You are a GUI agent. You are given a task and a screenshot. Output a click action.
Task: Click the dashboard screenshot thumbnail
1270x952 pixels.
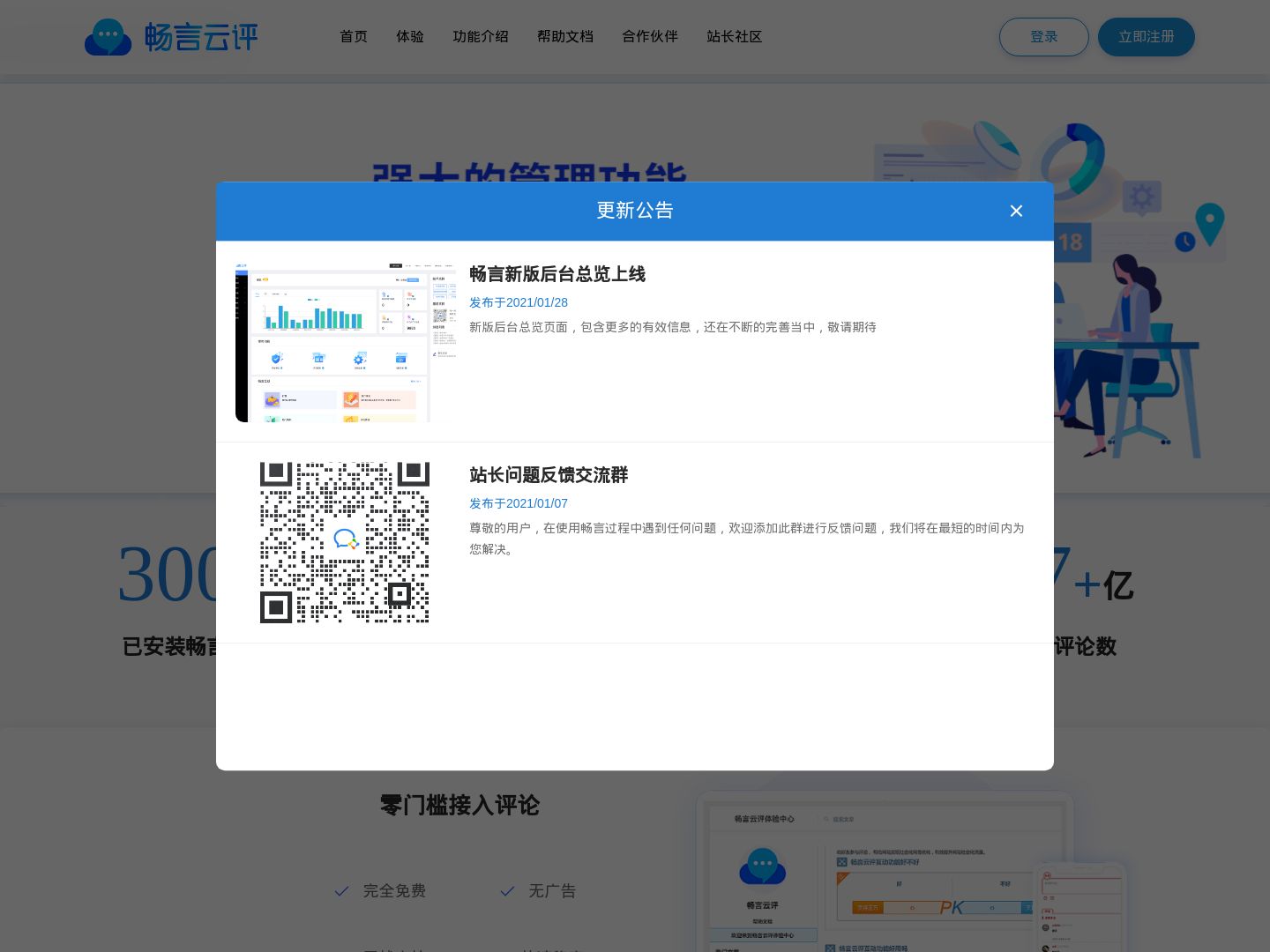(x=346, y=342)
